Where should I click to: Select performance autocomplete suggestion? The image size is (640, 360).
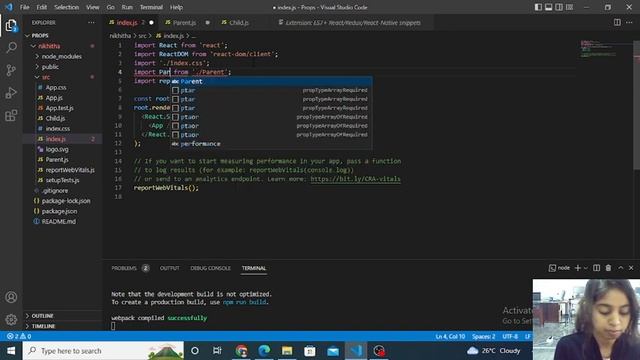click(x=271, y=144)
